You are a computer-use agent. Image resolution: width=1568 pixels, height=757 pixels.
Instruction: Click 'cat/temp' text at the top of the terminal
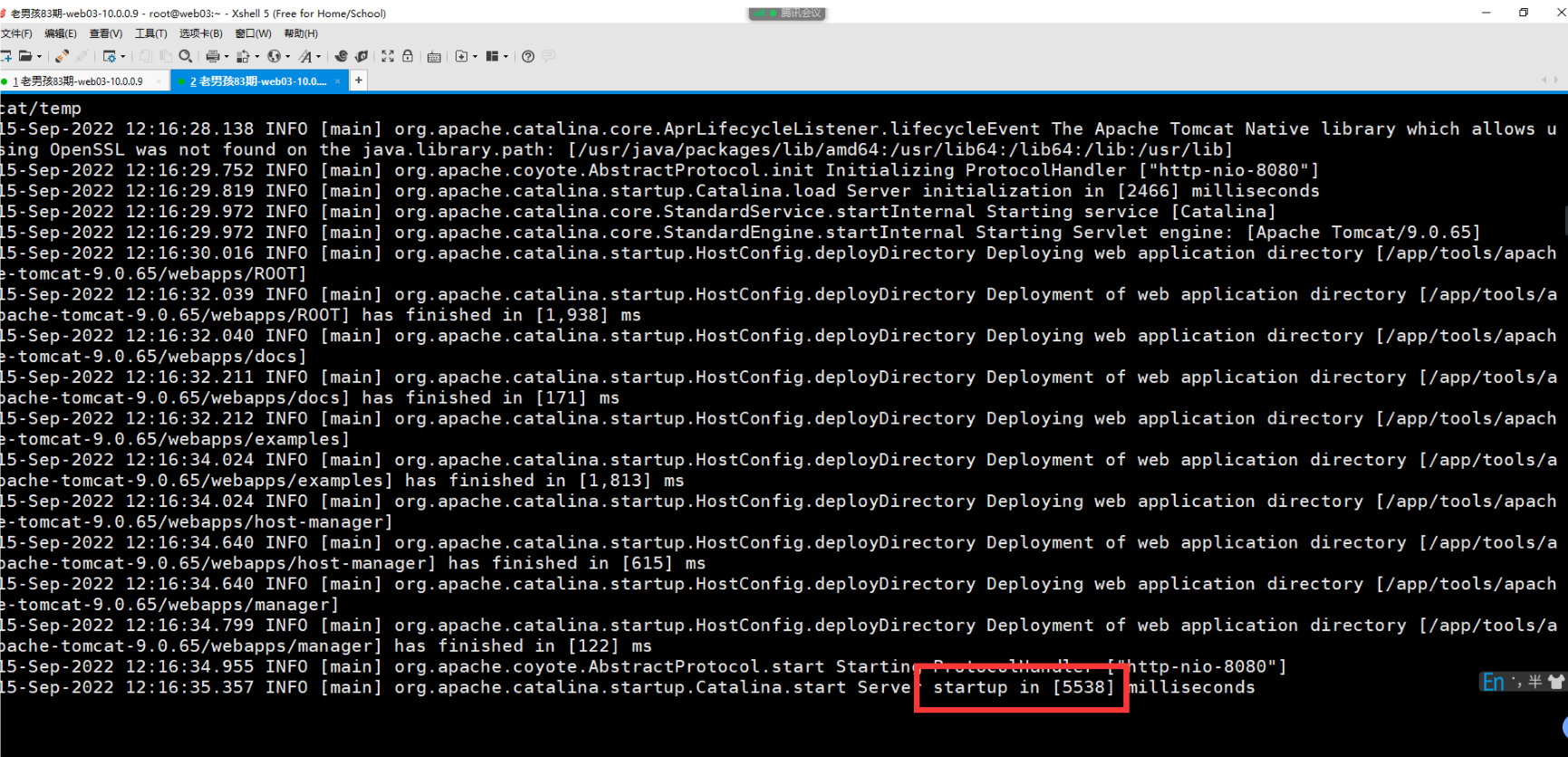click(41, 109)
